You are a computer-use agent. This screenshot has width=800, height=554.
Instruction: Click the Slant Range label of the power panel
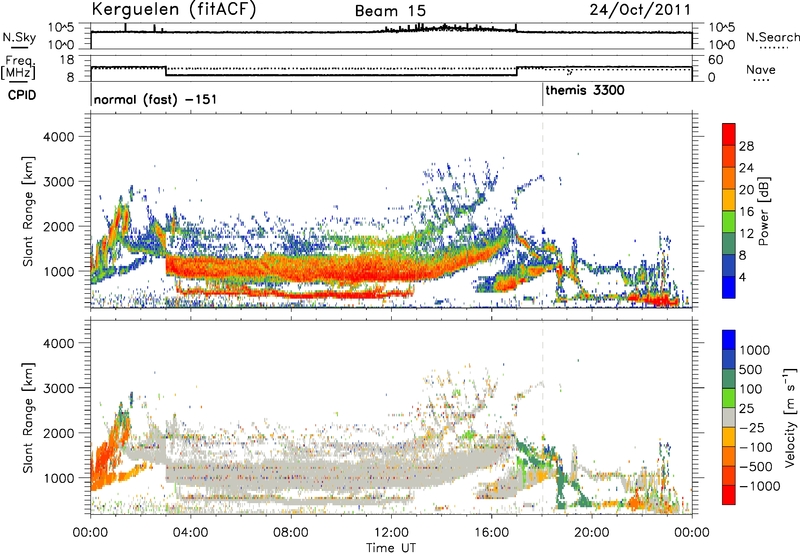[28, 211]
